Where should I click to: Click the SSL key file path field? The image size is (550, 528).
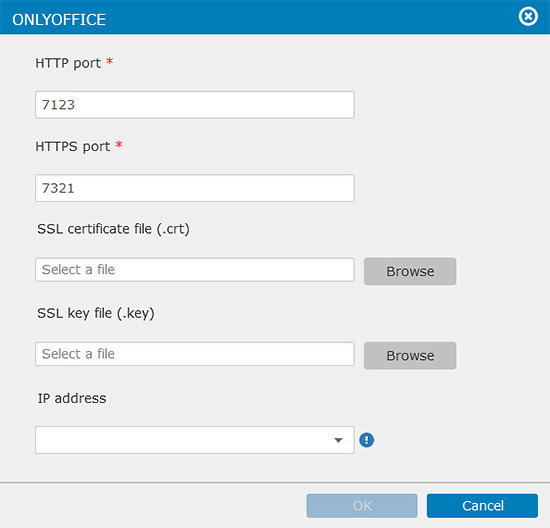tap(195, 354)
